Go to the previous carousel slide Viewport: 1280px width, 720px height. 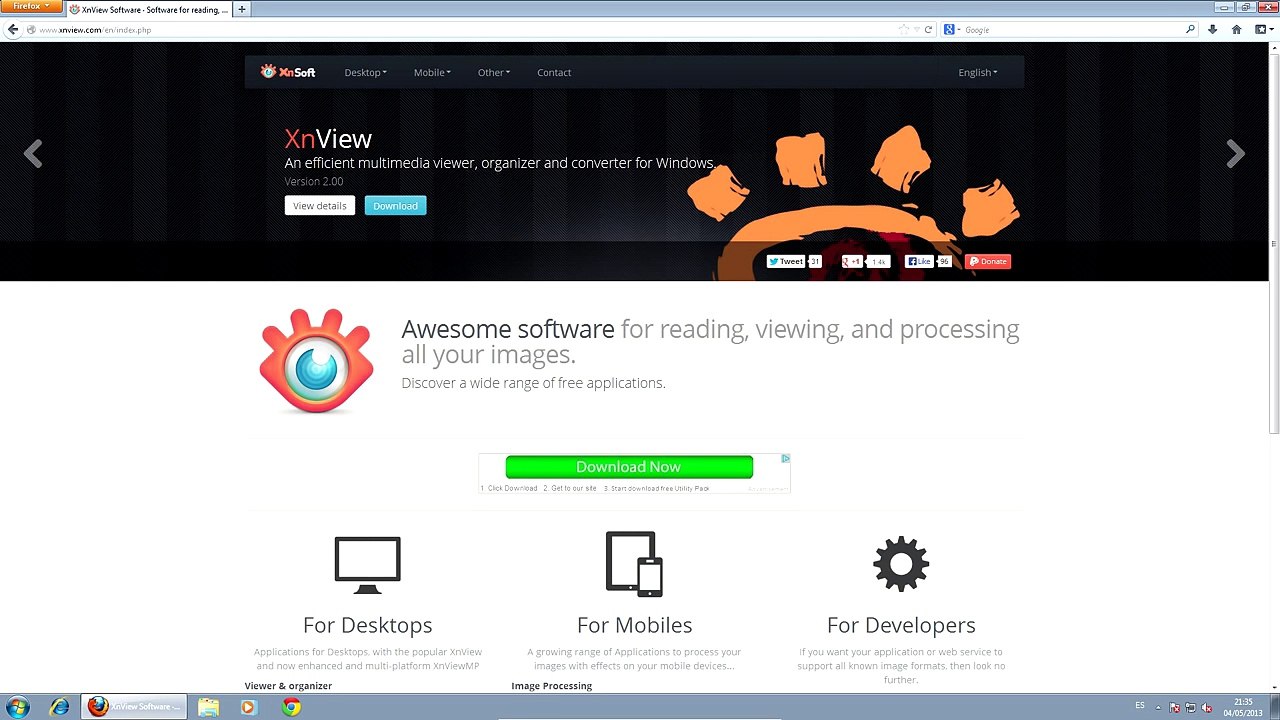pos(33,154)
